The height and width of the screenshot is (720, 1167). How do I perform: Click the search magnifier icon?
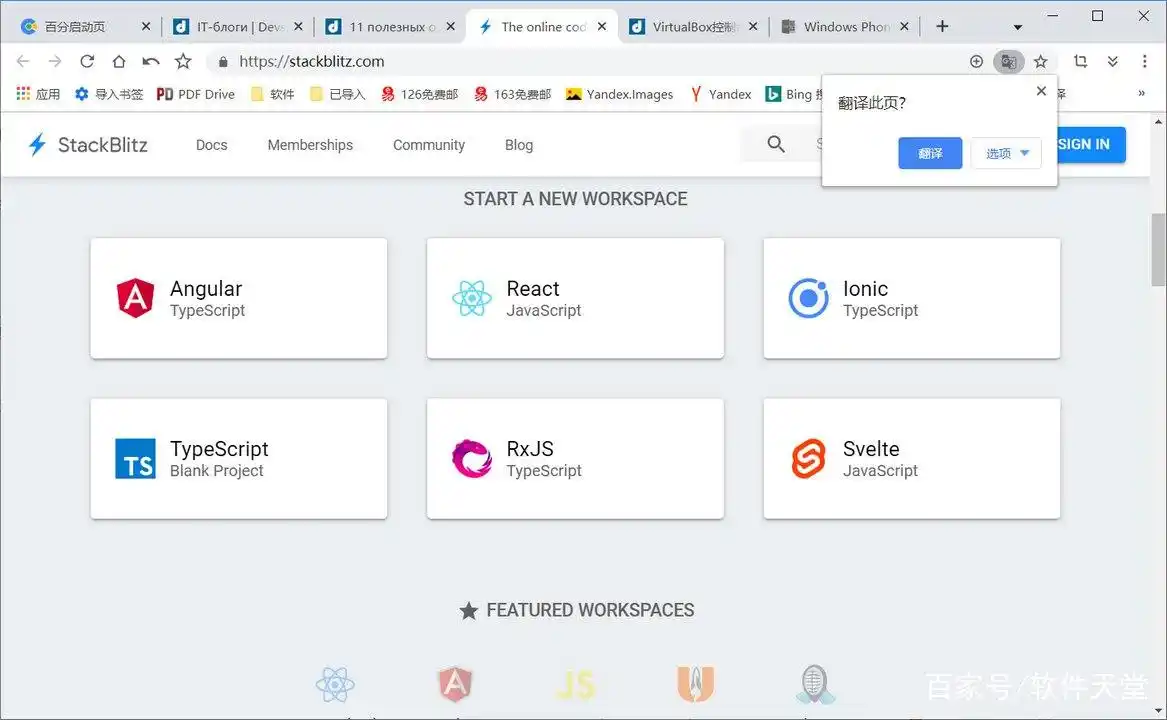776,145
